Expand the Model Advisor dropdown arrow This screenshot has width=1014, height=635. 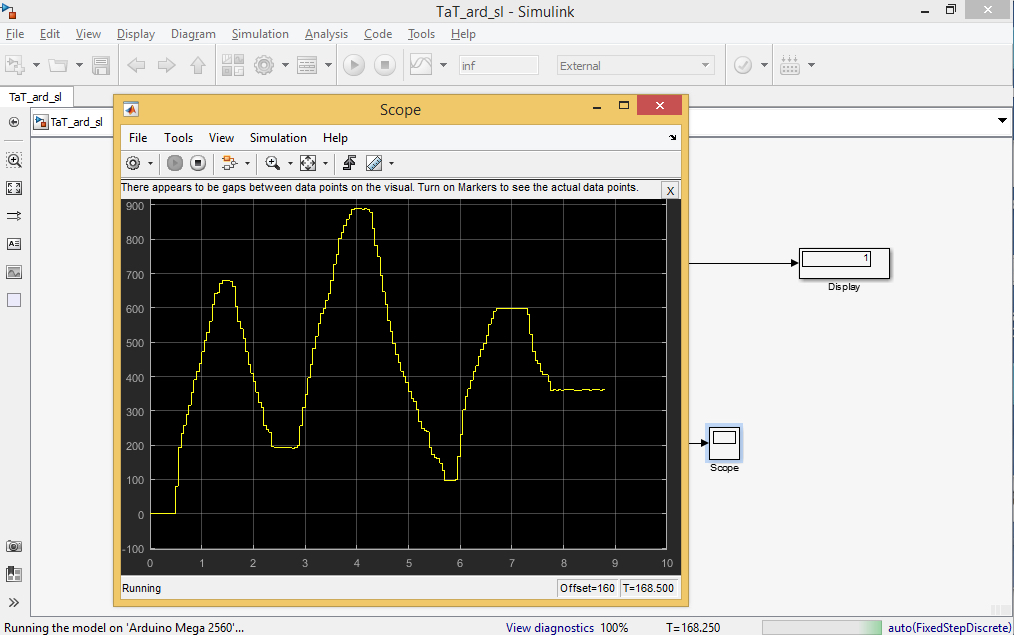[x=764, y=65]
